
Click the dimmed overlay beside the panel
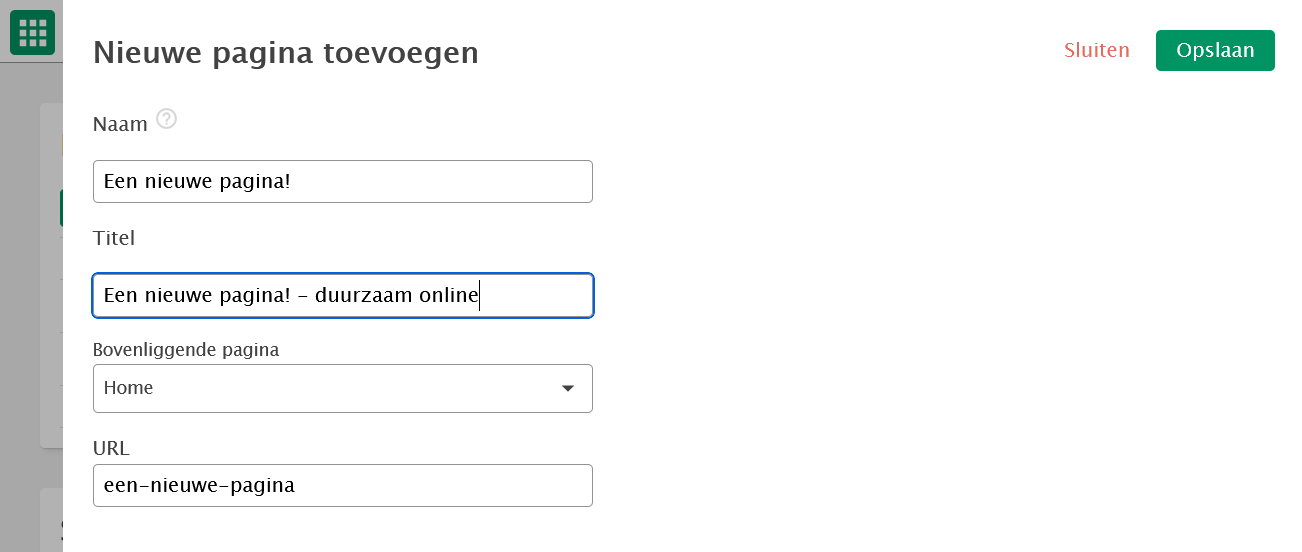30,300
